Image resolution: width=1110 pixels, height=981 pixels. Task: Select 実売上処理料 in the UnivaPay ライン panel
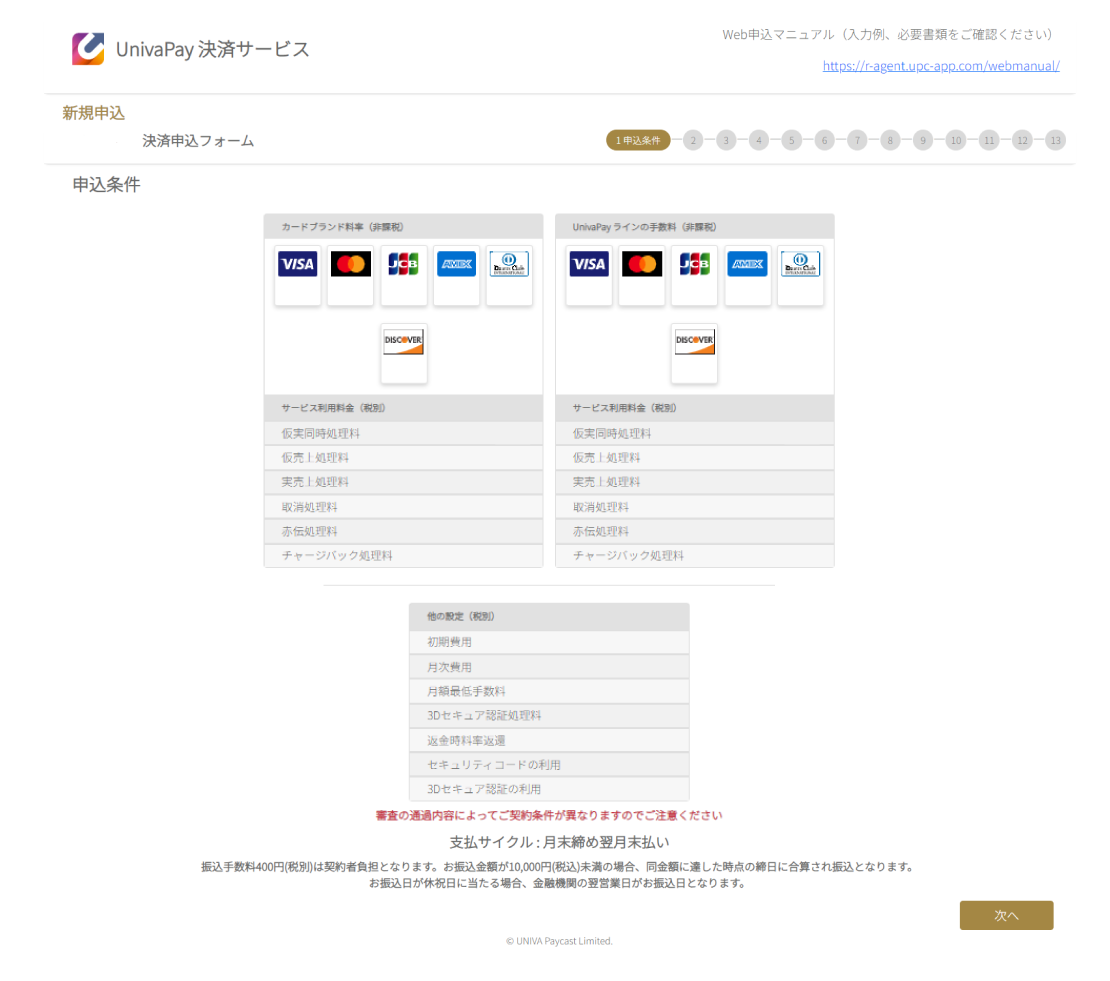point(694,482)
